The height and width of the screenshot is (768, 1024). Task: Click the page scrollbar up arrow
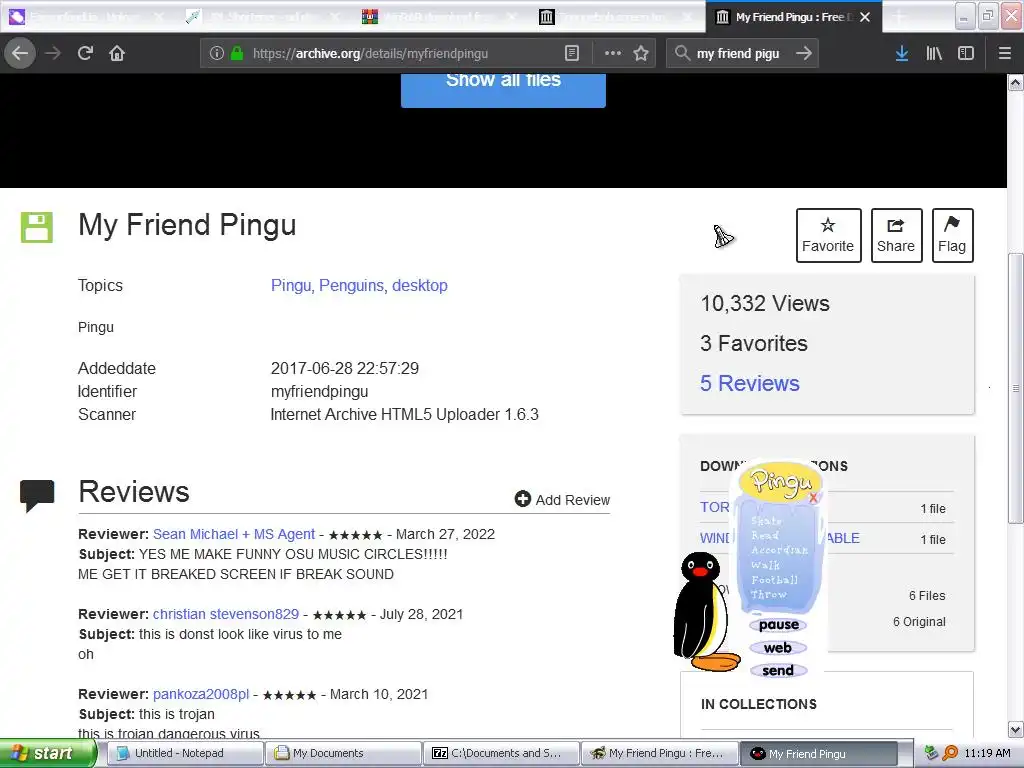[x=1016, y=83]
